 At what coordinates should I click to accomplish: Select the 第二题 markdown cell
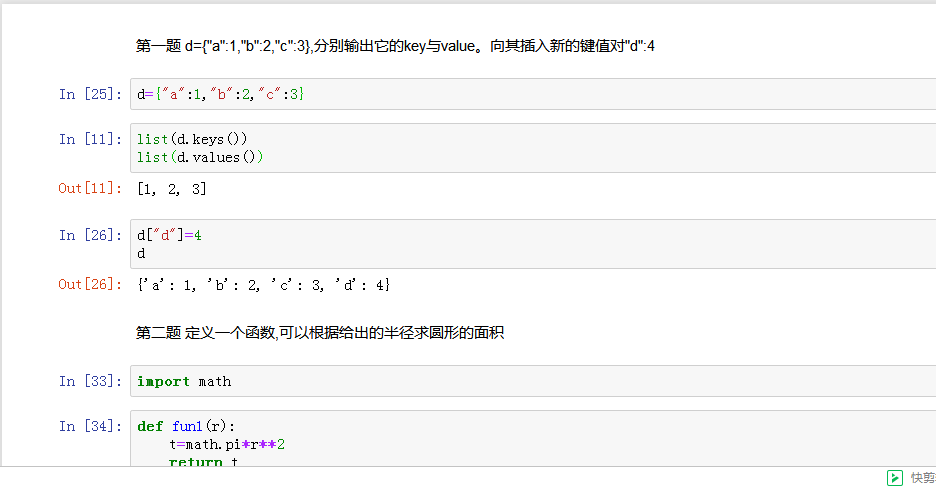[x=320, y=333]
